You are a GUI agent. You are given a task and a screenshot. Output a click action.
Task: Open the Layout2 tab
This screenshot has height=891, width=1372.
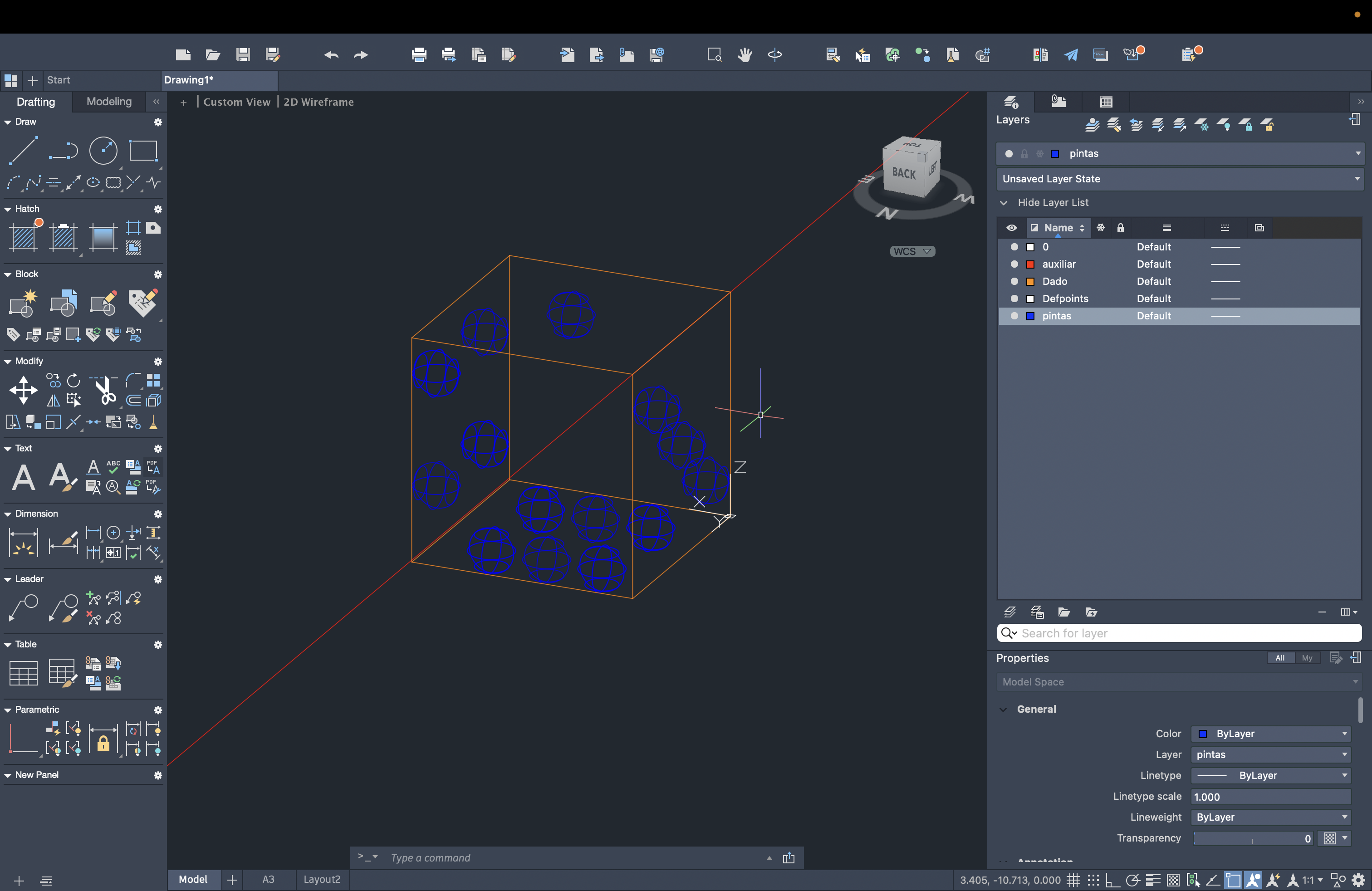point(322,880)
